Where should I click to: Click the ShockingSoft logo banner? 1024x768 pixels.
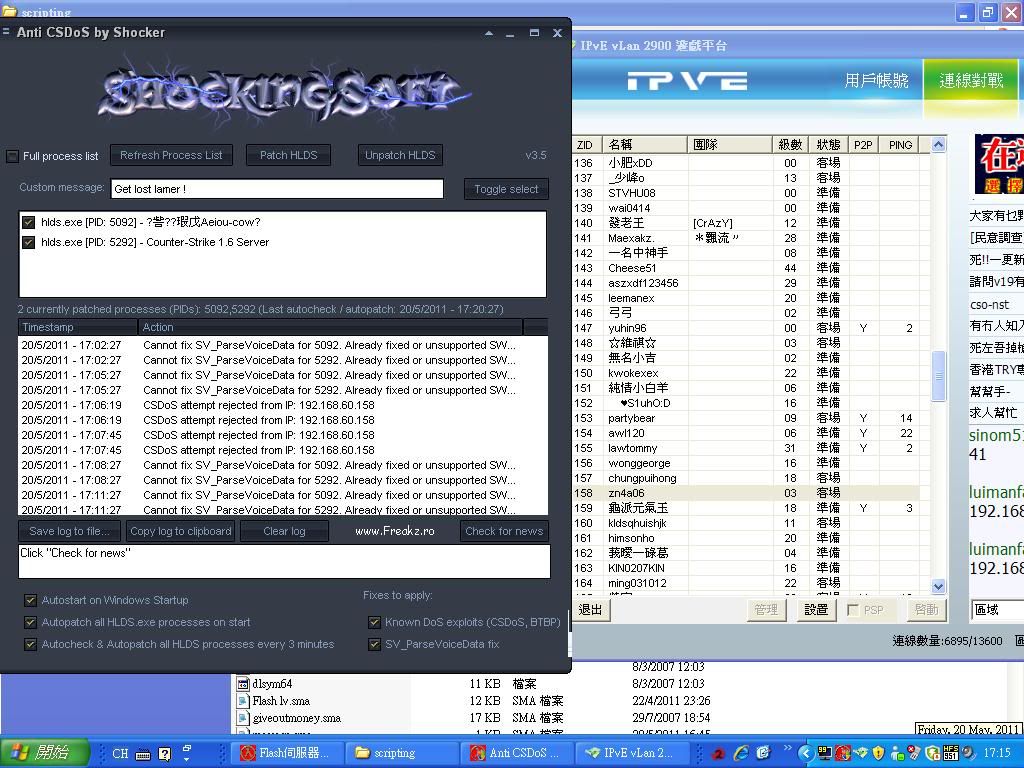pos(284,93)
